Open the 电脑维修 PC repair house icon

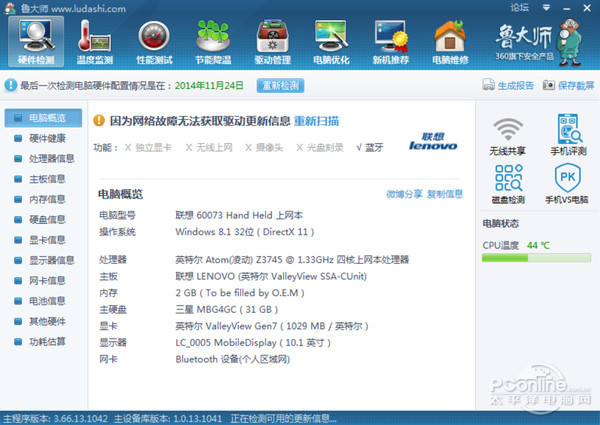(x=450, y=41)
